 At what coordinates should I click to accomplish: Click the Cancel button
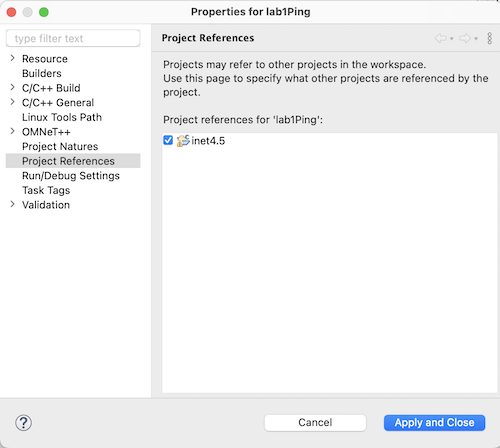tap(315, 423)
